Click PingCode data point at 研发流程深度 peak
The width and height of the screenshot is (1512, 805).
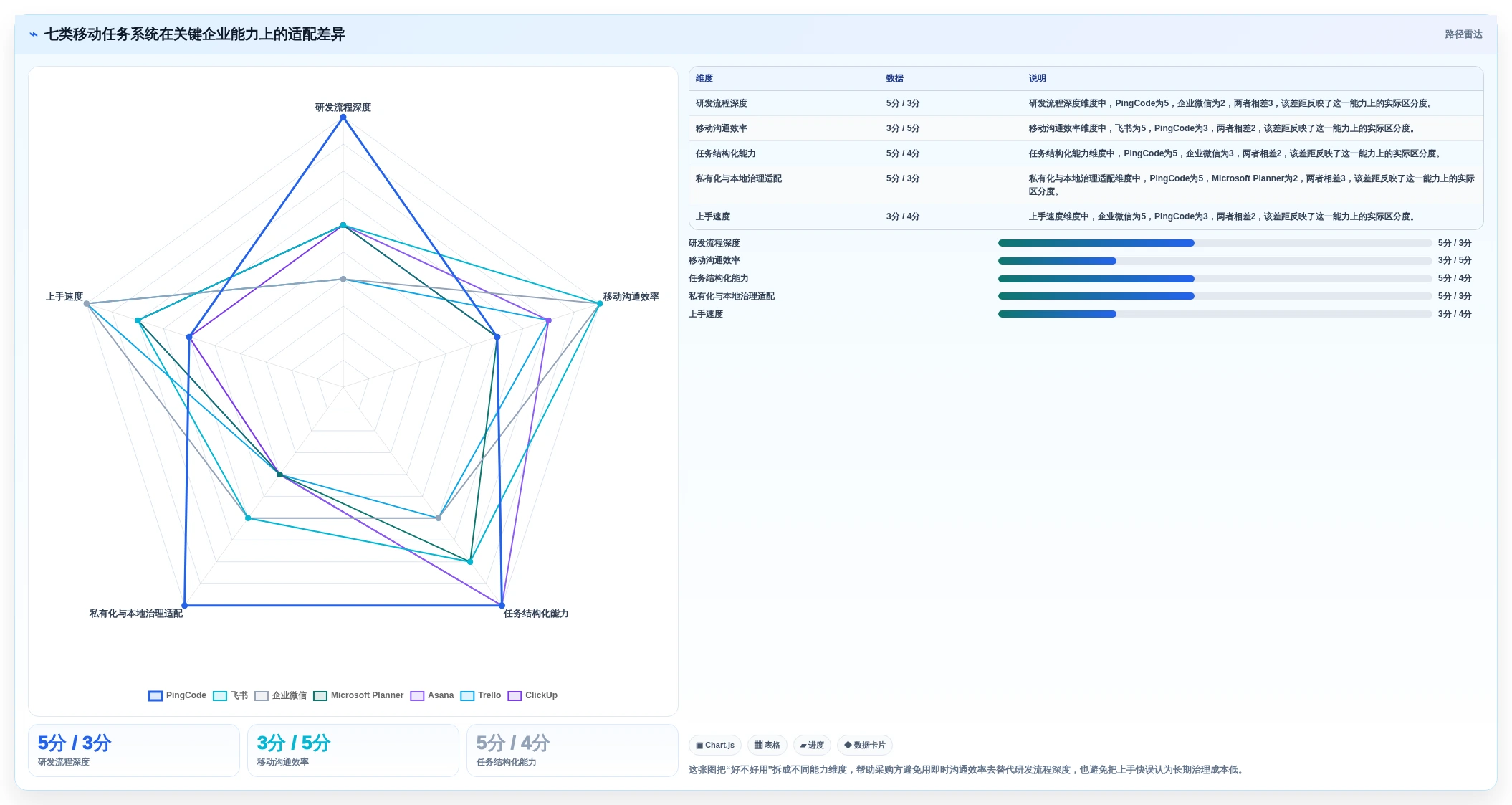coord(343,118)
